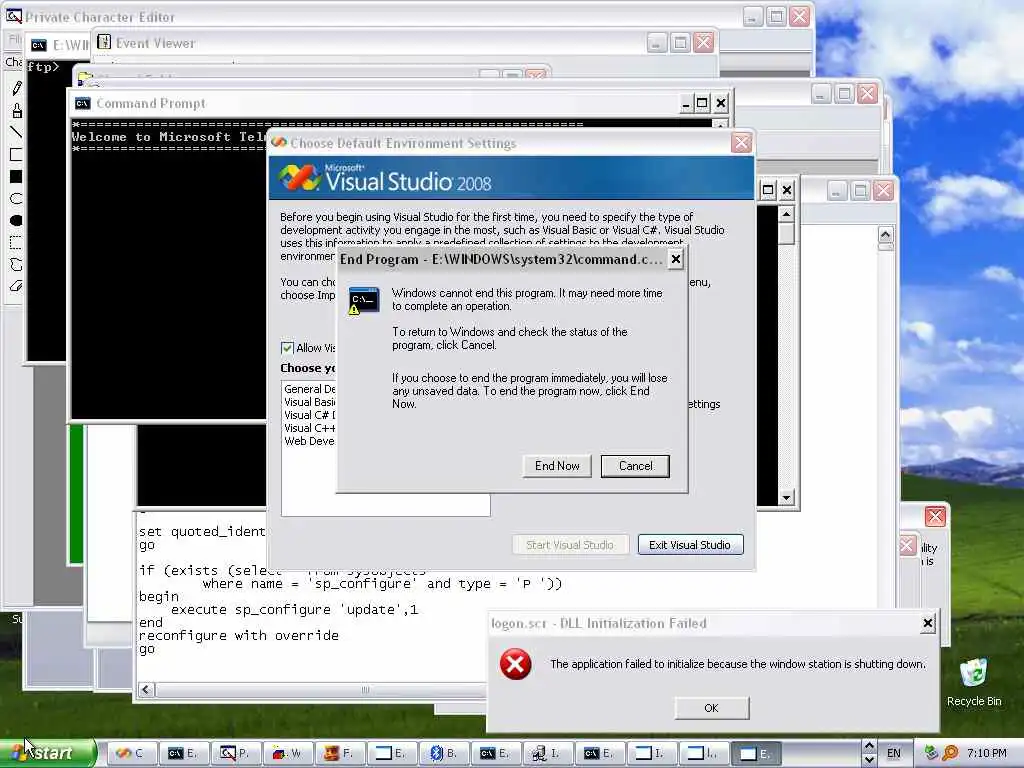Click the clock showing 7:10 PM
This screenshot has height=768, width=1024.
[986, 753]
